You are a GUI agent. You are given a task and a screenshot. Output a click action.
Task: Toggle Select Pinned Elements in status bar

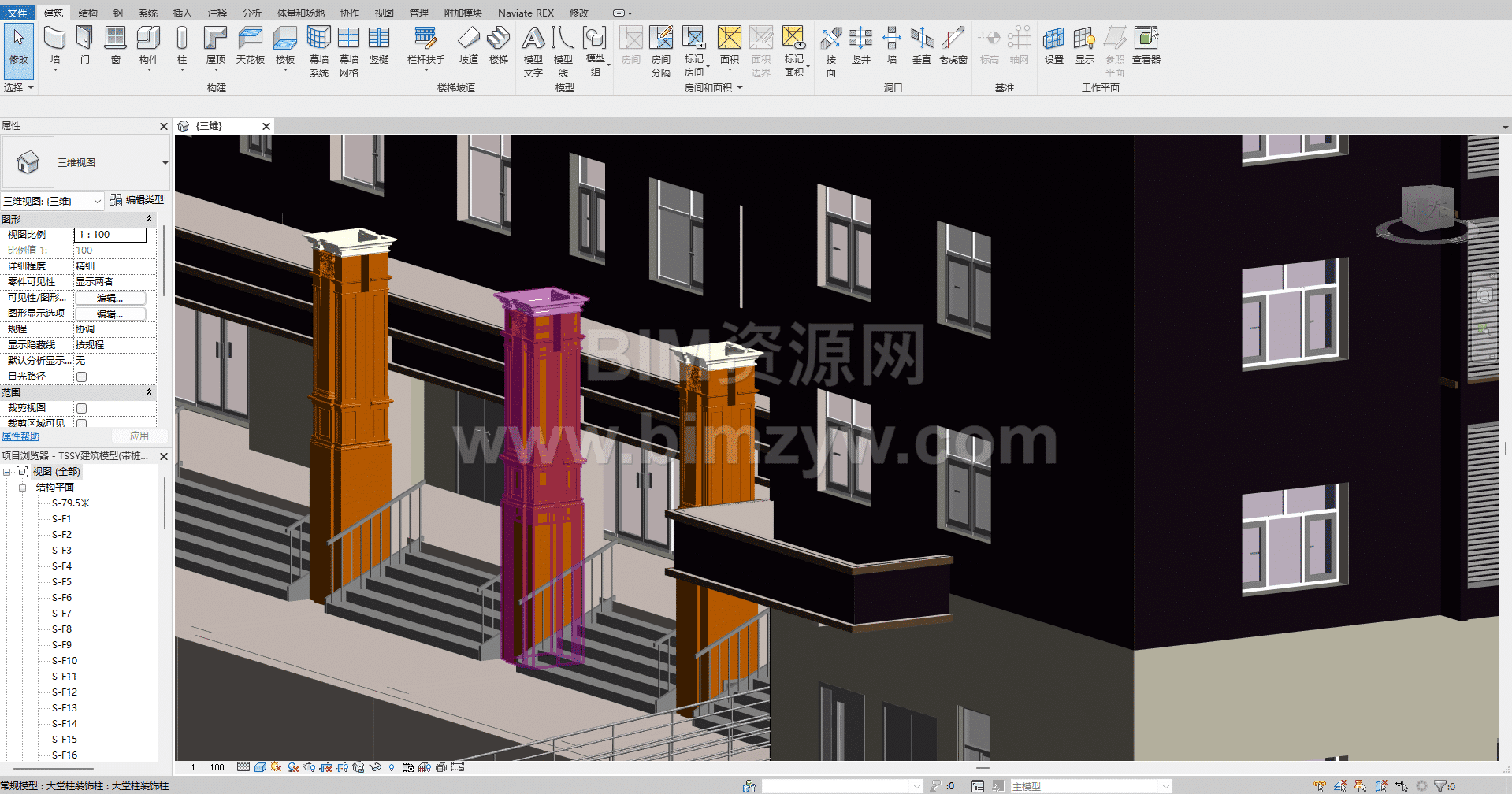coord(1361,786)
